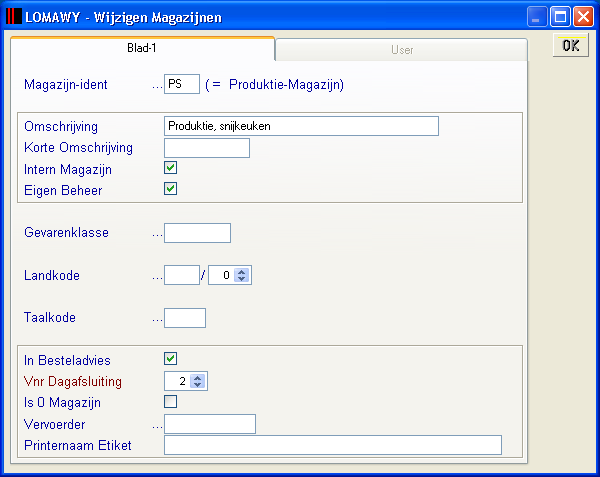Enable Is 0 Magazijn checkbox

pyautogui.click(x=170, y=401)
